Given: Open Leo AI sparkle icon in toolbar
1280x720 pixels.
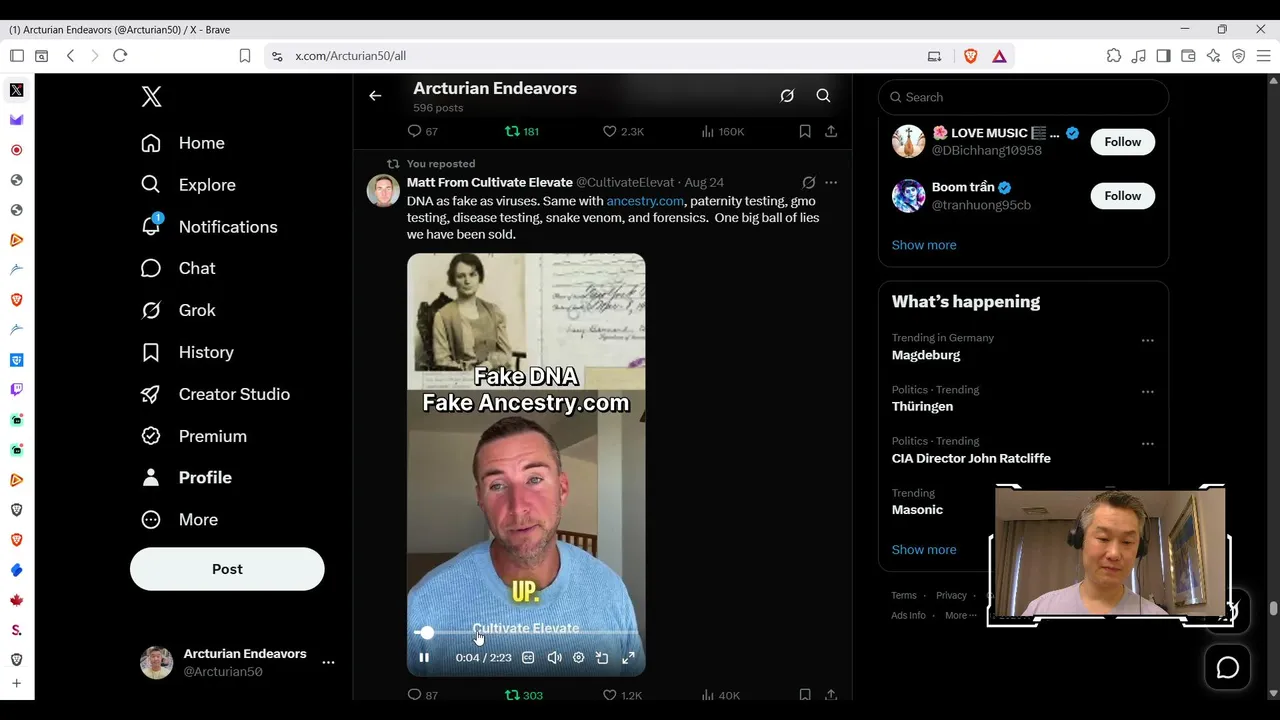Looking at the screenshot, I should point(1213,56).
